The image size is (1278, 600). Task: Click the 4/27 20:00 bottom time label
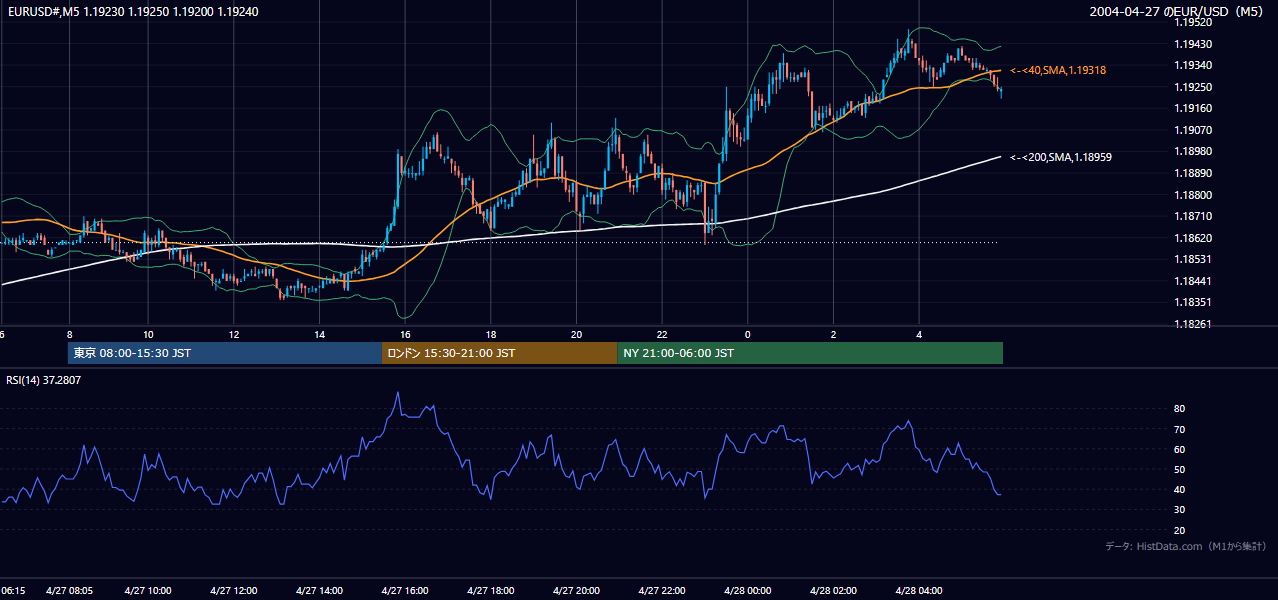pyautogui.click(x=576, y=590)
